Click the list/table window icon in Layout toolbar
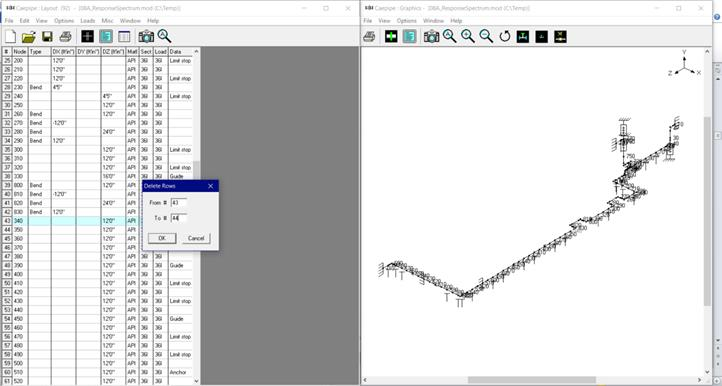Image resolution: width=722 pixels, height=386 pixels. [x=124, y=36]
